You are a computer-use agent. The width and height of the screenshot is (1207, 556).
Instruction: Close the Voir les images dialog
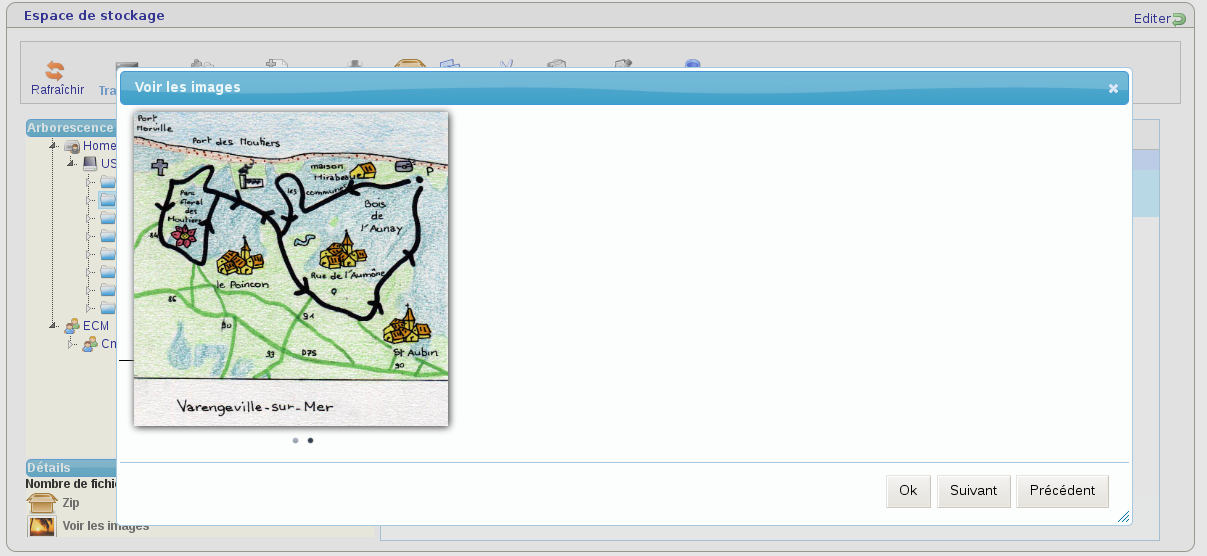pos(1113,88)
